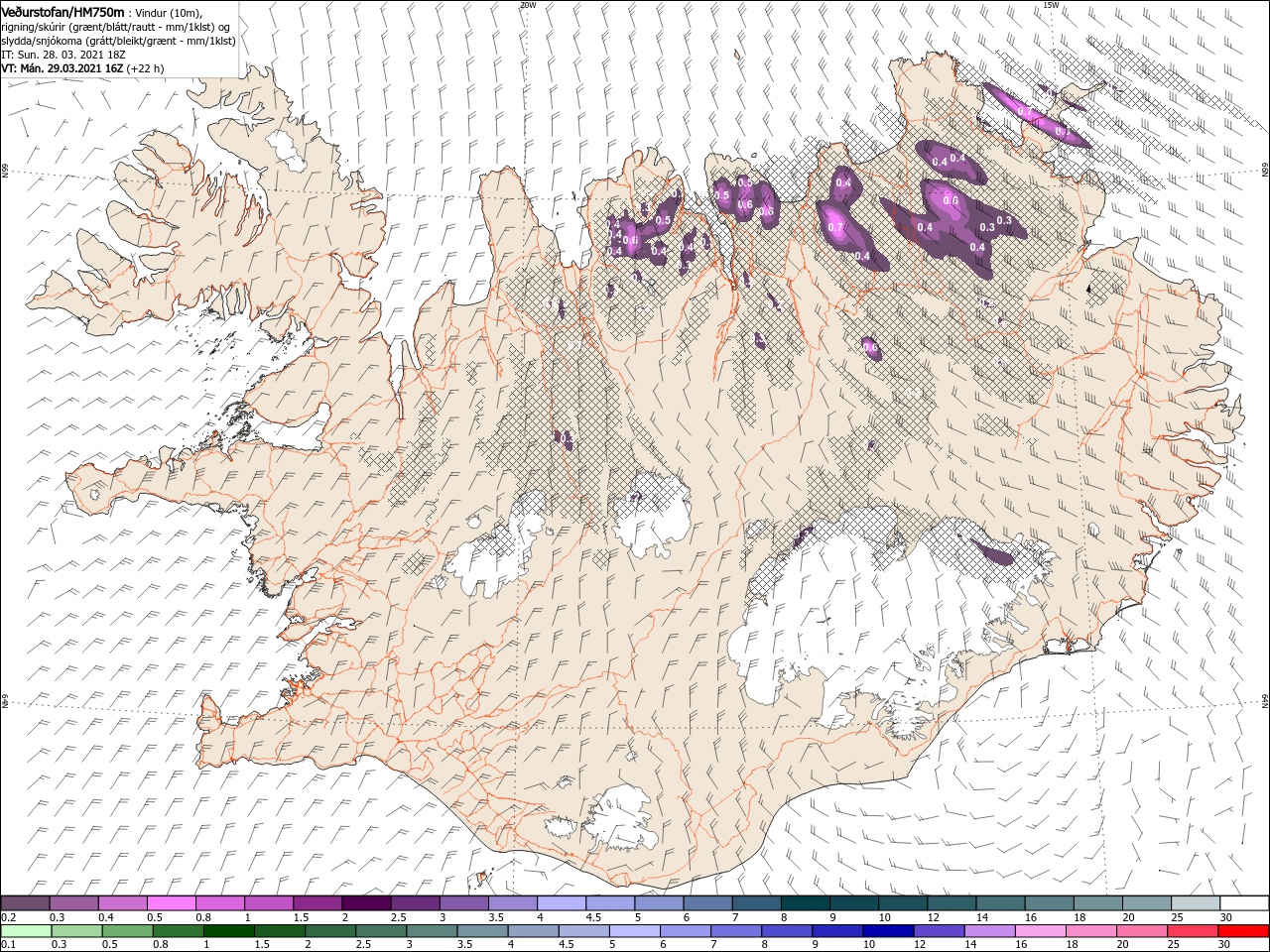
Task: Select the 2.5 grey-green swatch, lower scale
Action: [381, 931]
